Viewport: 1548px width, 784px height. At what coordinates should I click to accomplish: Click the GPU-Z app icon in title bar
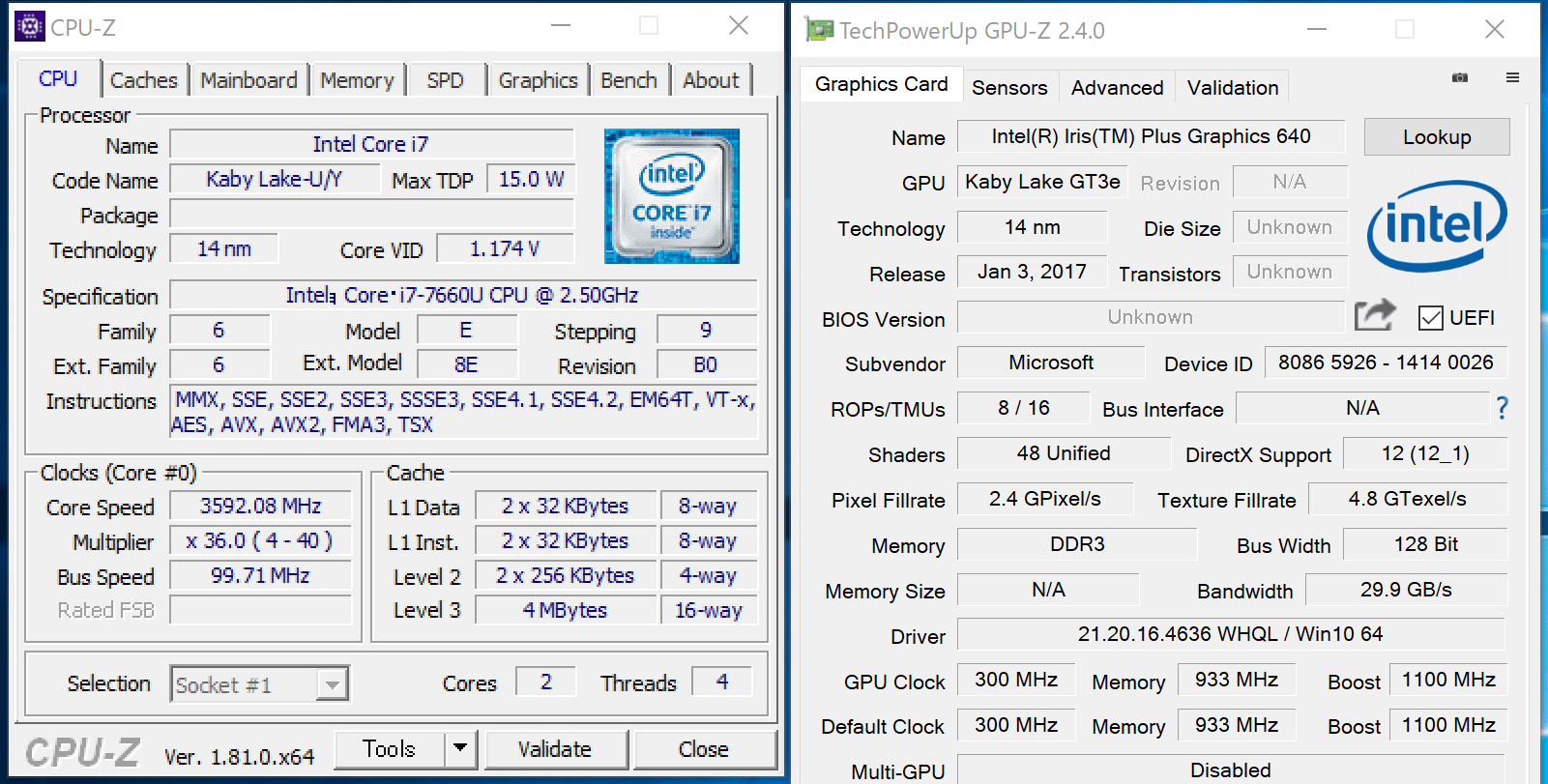[x=819, y=30]
